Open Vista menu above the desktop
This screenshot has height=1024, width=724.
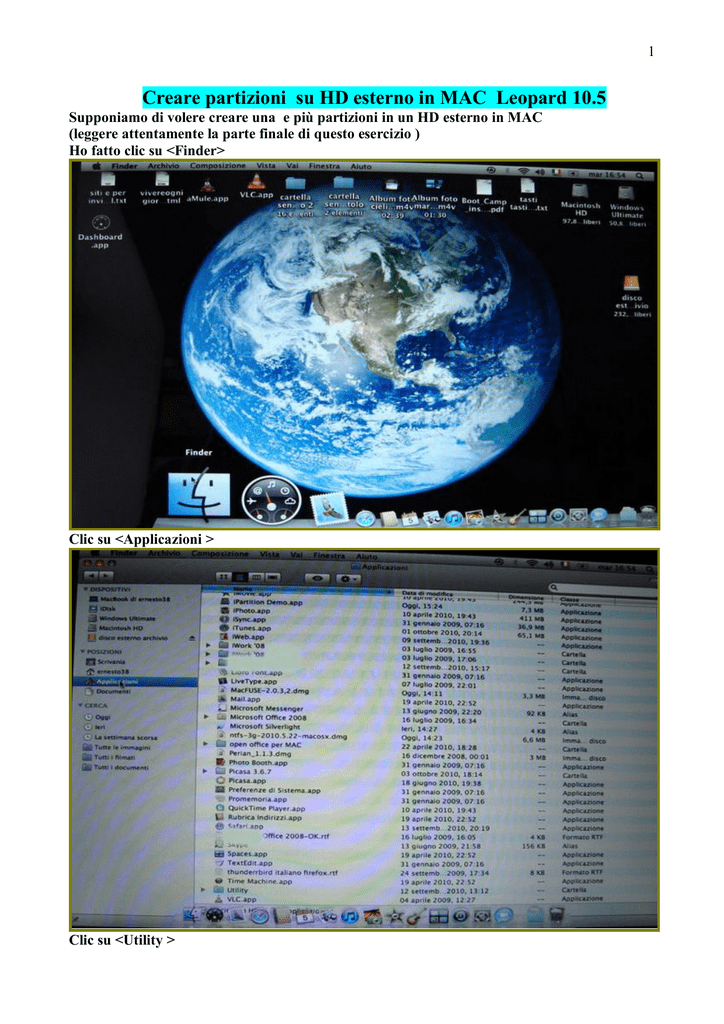(266, 166)
